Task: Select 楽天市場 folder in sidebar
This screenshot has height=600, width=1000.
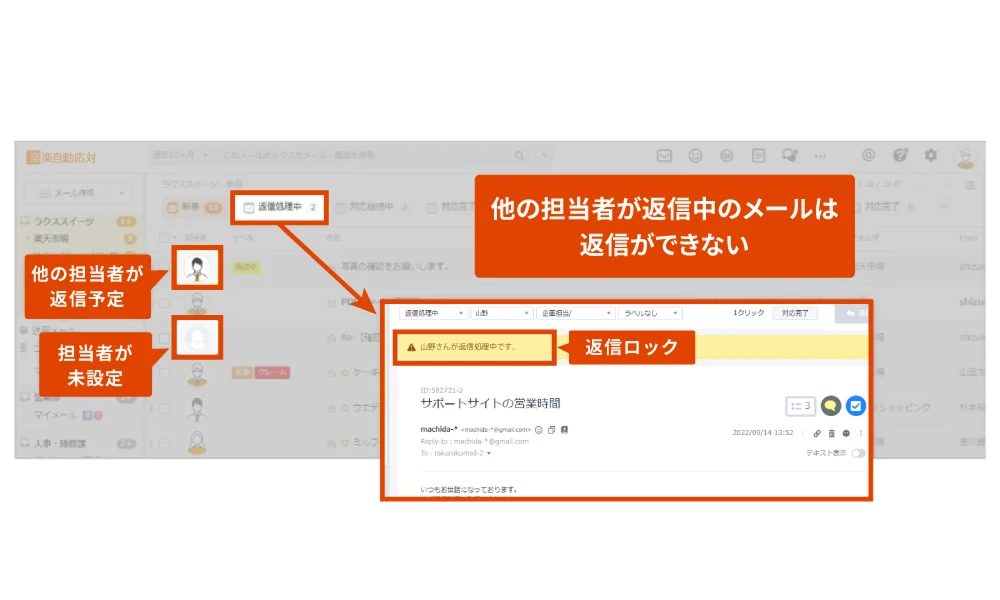Action: click(51, 238)
